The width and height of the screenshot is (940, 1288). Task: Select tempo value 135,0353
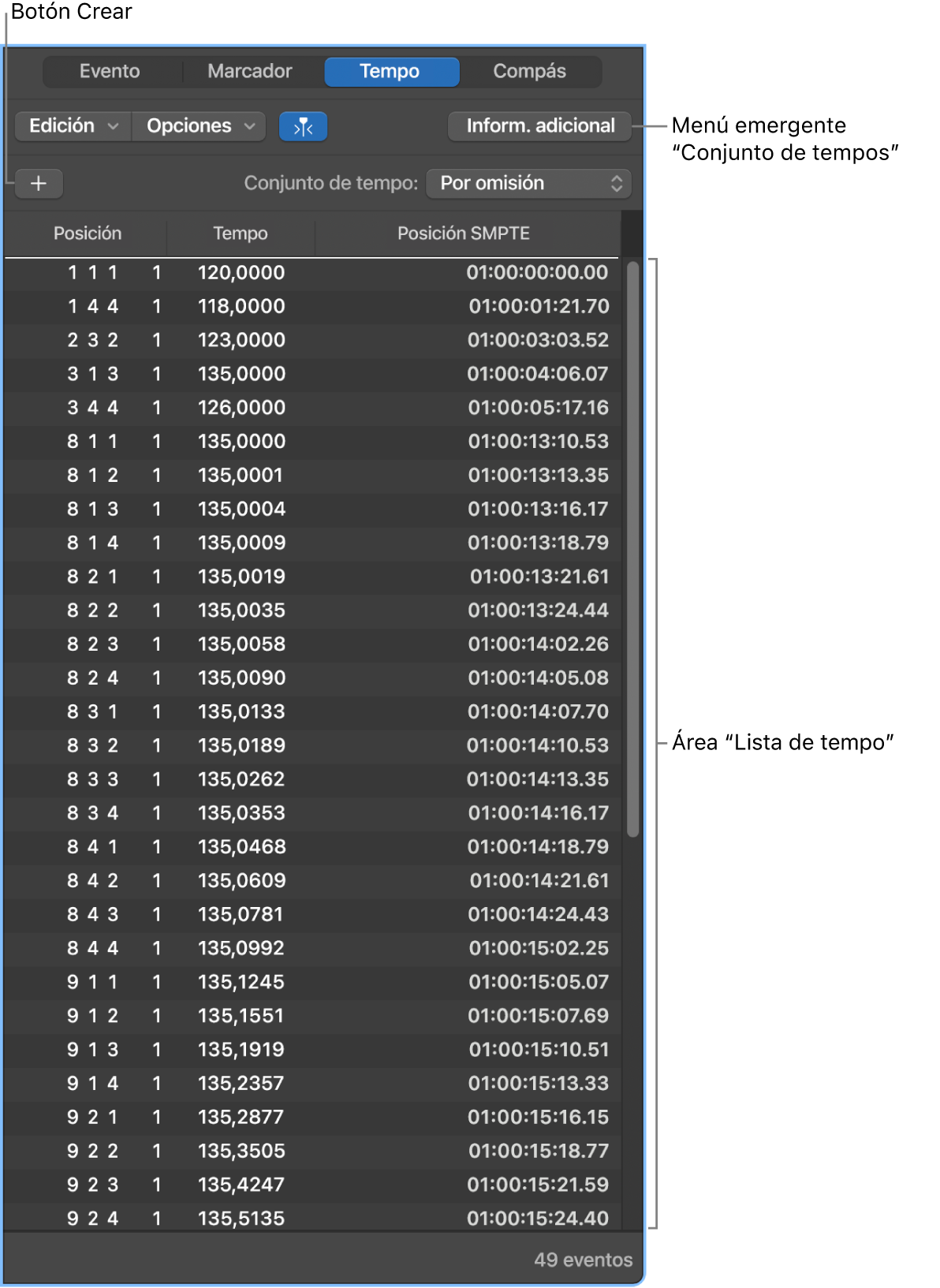241,813
